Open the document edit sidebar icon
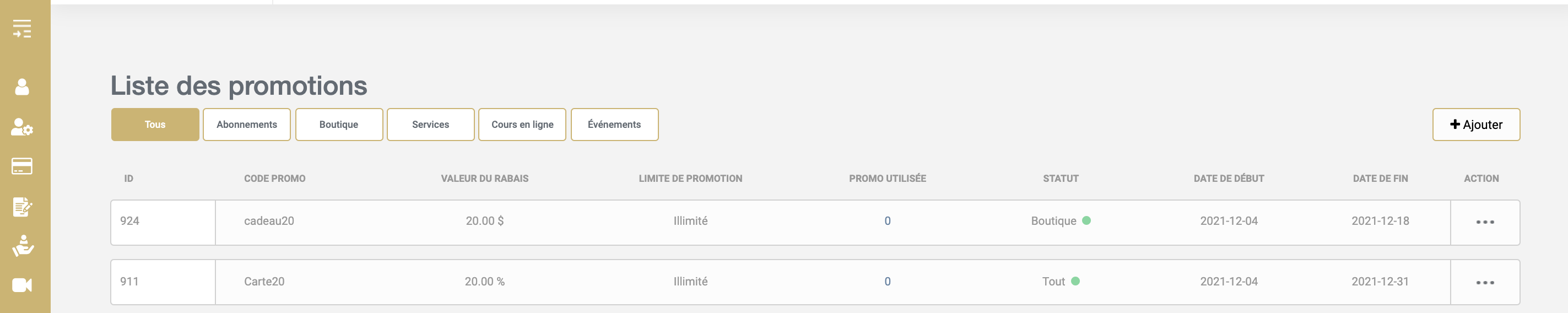The height and width of the screenshot is (313, 1568). click(x=23, y=207)
